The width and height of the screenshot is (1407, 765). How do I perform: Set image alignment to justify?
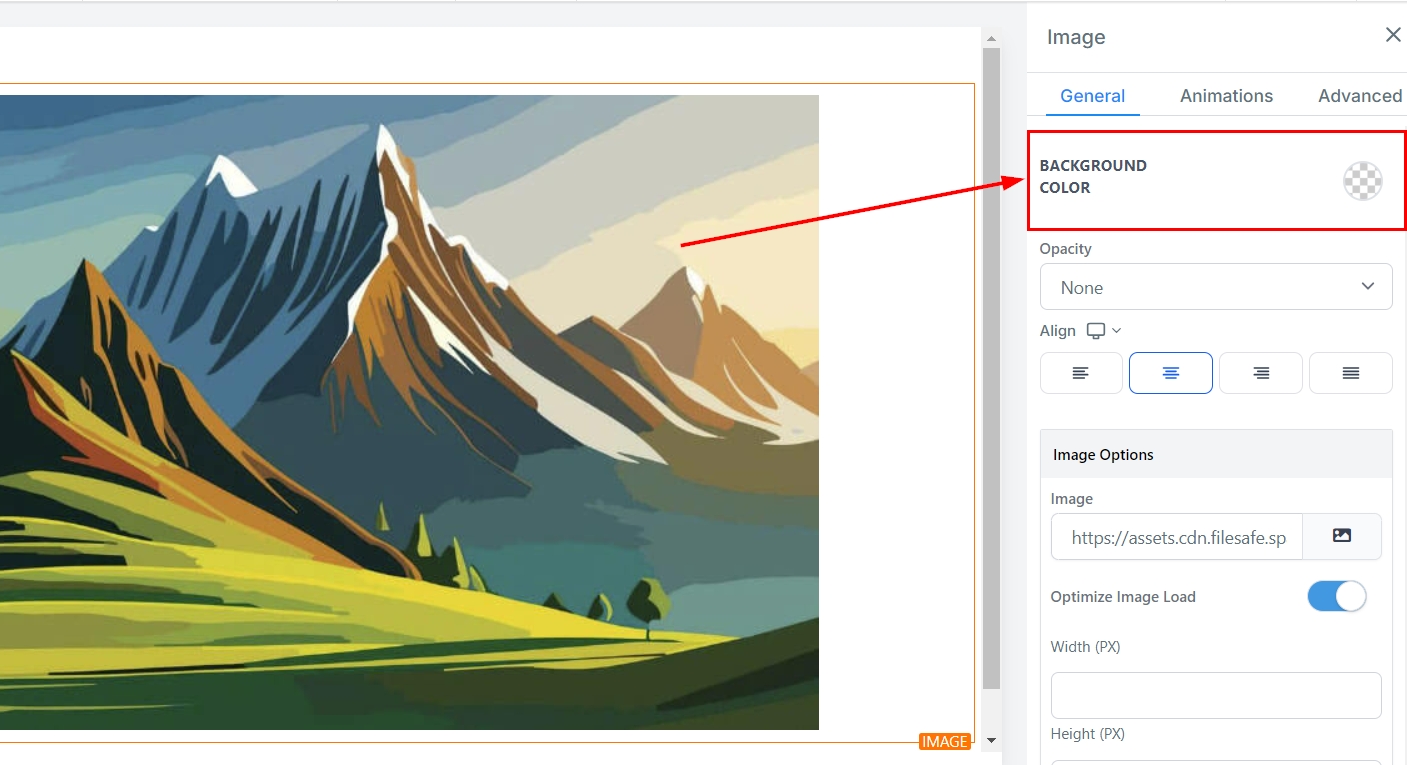coord(1351,373)
